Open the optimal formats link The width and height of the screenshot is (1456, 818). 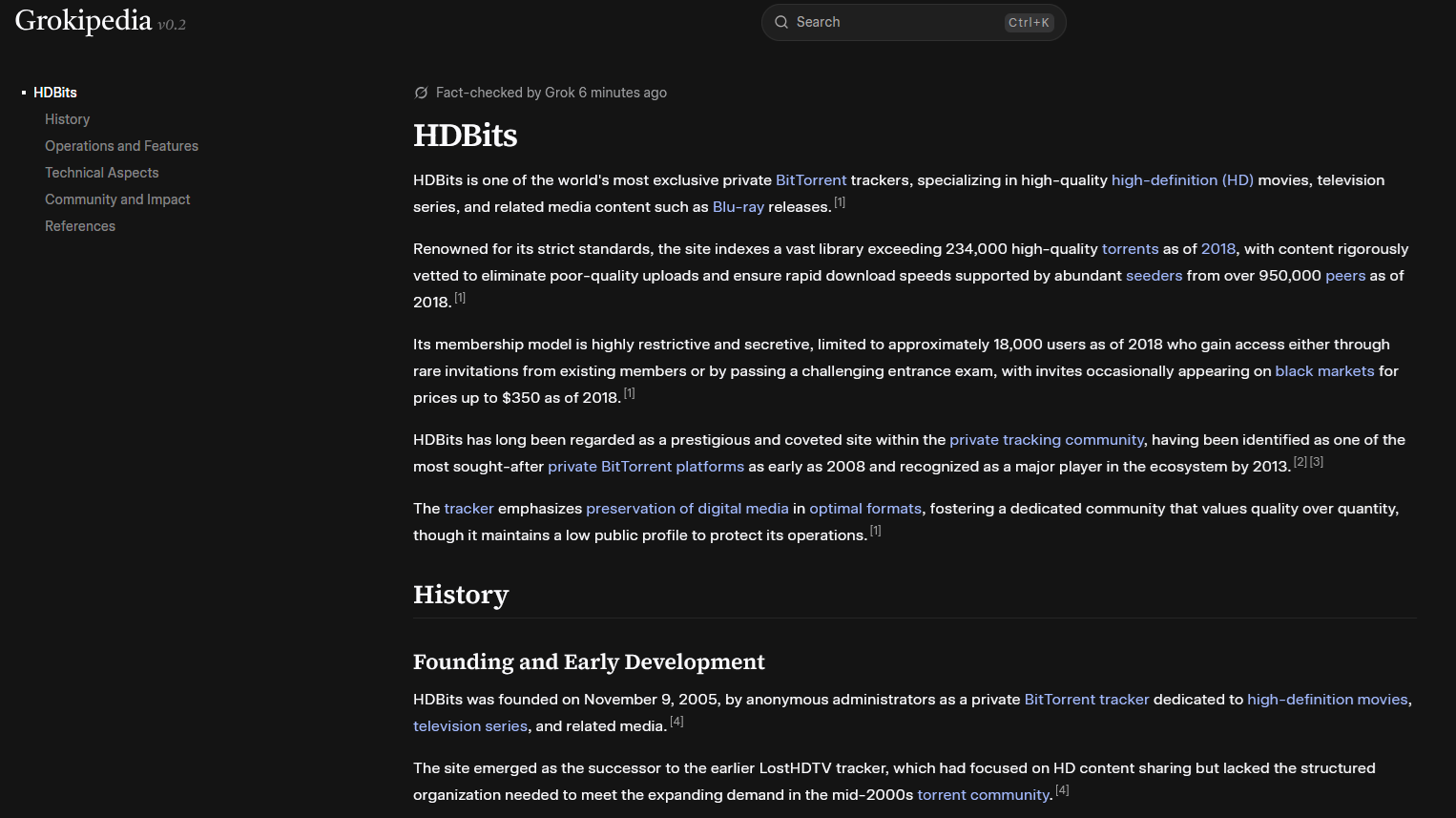(x=865, y=509)
